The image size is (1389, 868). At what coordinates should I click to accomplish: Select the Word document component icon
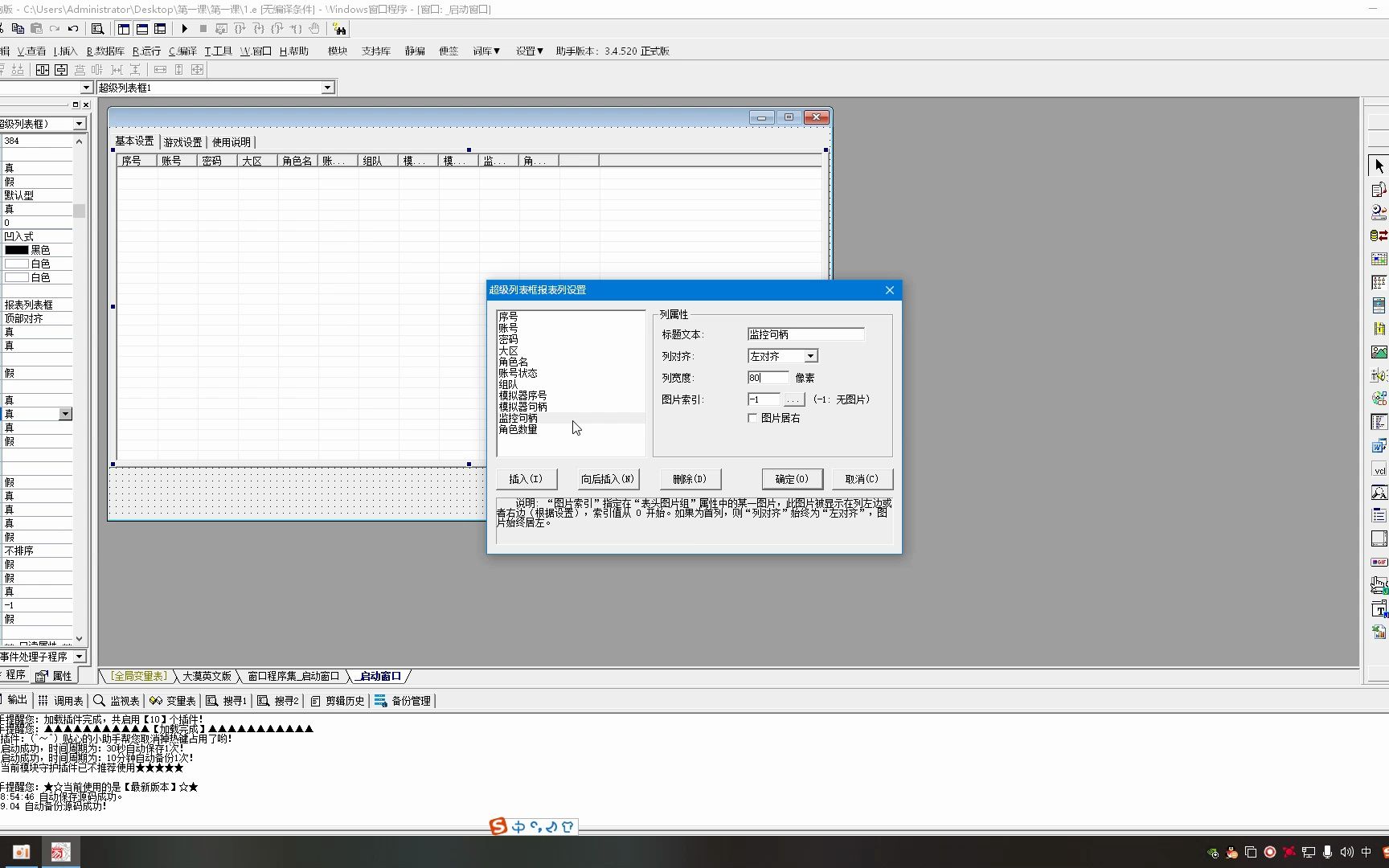(x=1379, y=445)
